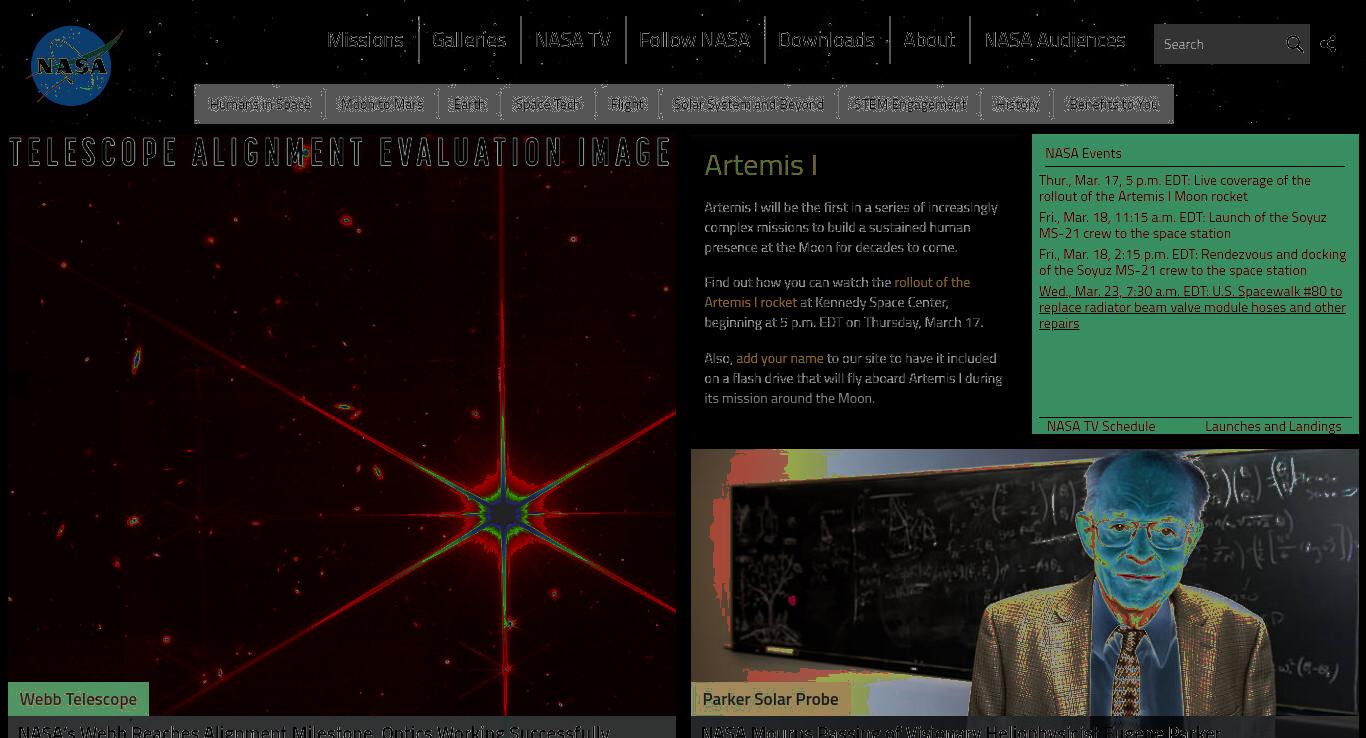Open the NASA Audiences menu
The image size is (1366, 738).
pos(1055,40)
